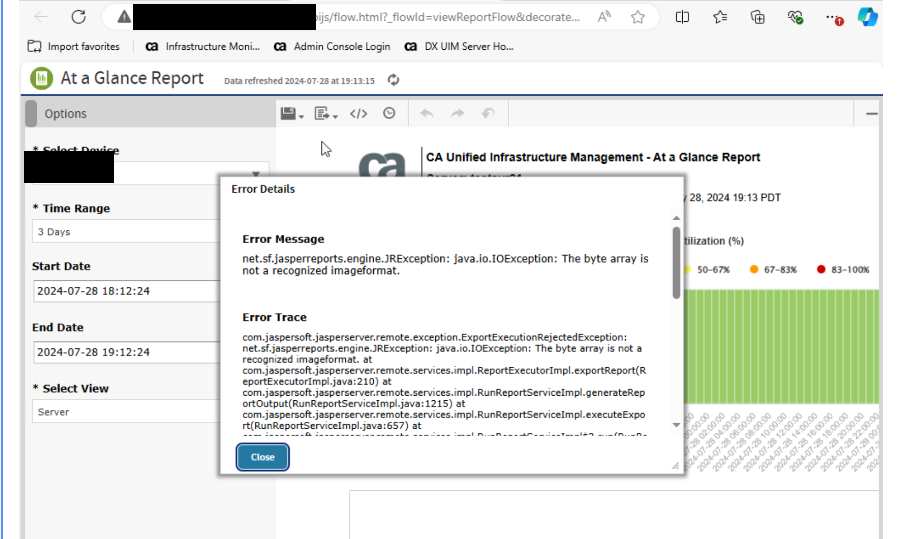Image resolution: width=897 pixels, height=539 pixels.
Task: Click the browser refresh button
Action: pos(78,17)
